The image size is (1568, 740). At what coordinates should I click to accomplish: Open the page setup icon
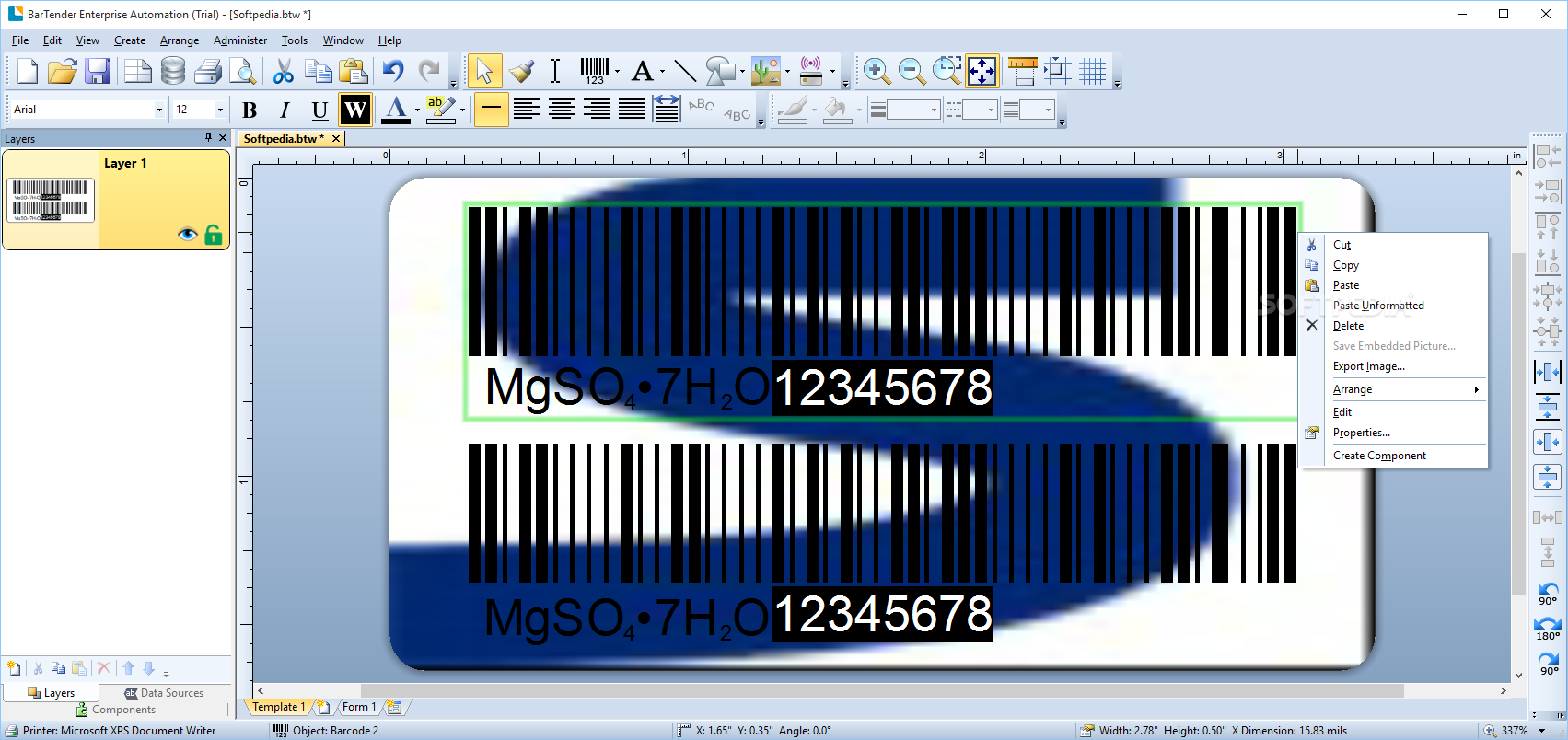(x=138, y=71)
